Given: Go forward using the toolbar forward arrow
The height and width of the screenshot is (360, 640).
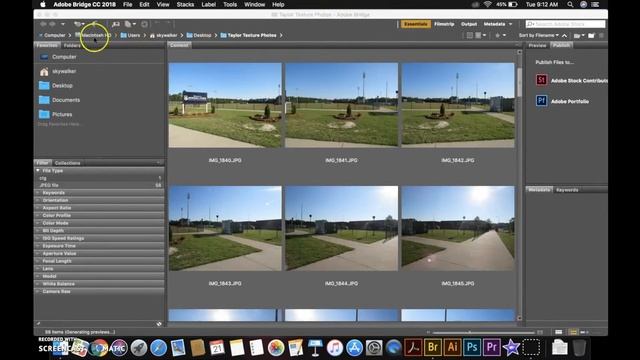Looking at the screenshot, I should (52, 24).
